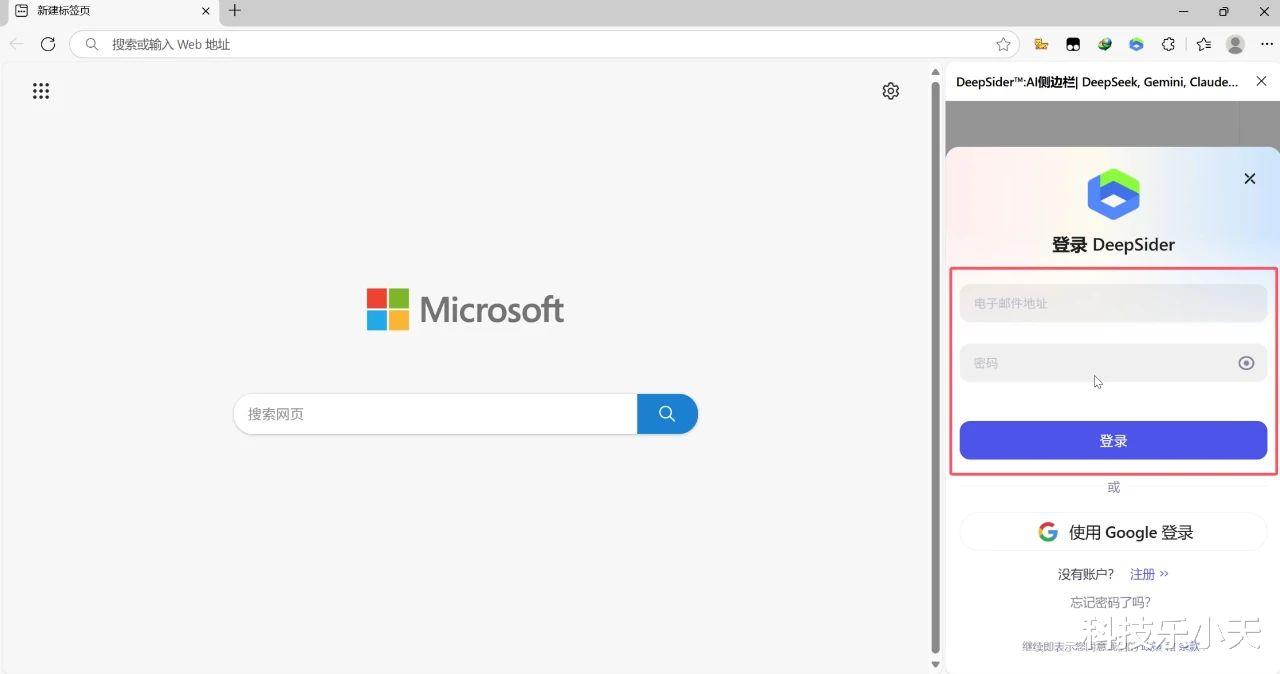Click the browser profile avatar
The width and height of the screenshot is (1280, 674).
click(x=1235, y=44)
